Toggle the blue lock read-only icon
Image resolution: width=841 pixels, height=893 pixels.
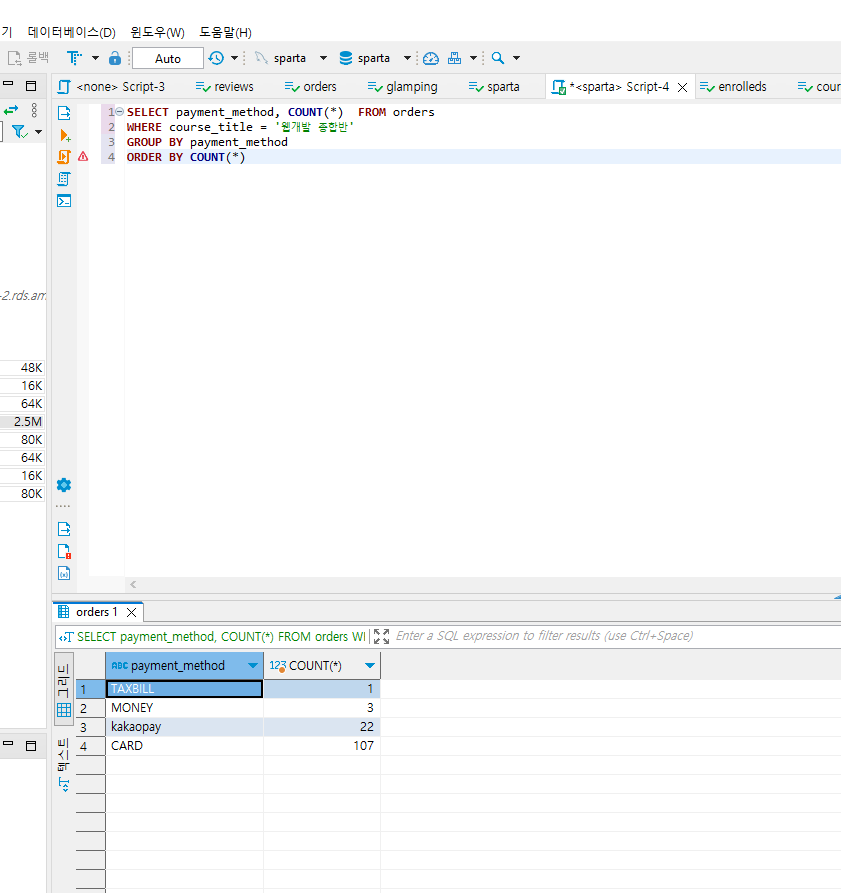115,58
